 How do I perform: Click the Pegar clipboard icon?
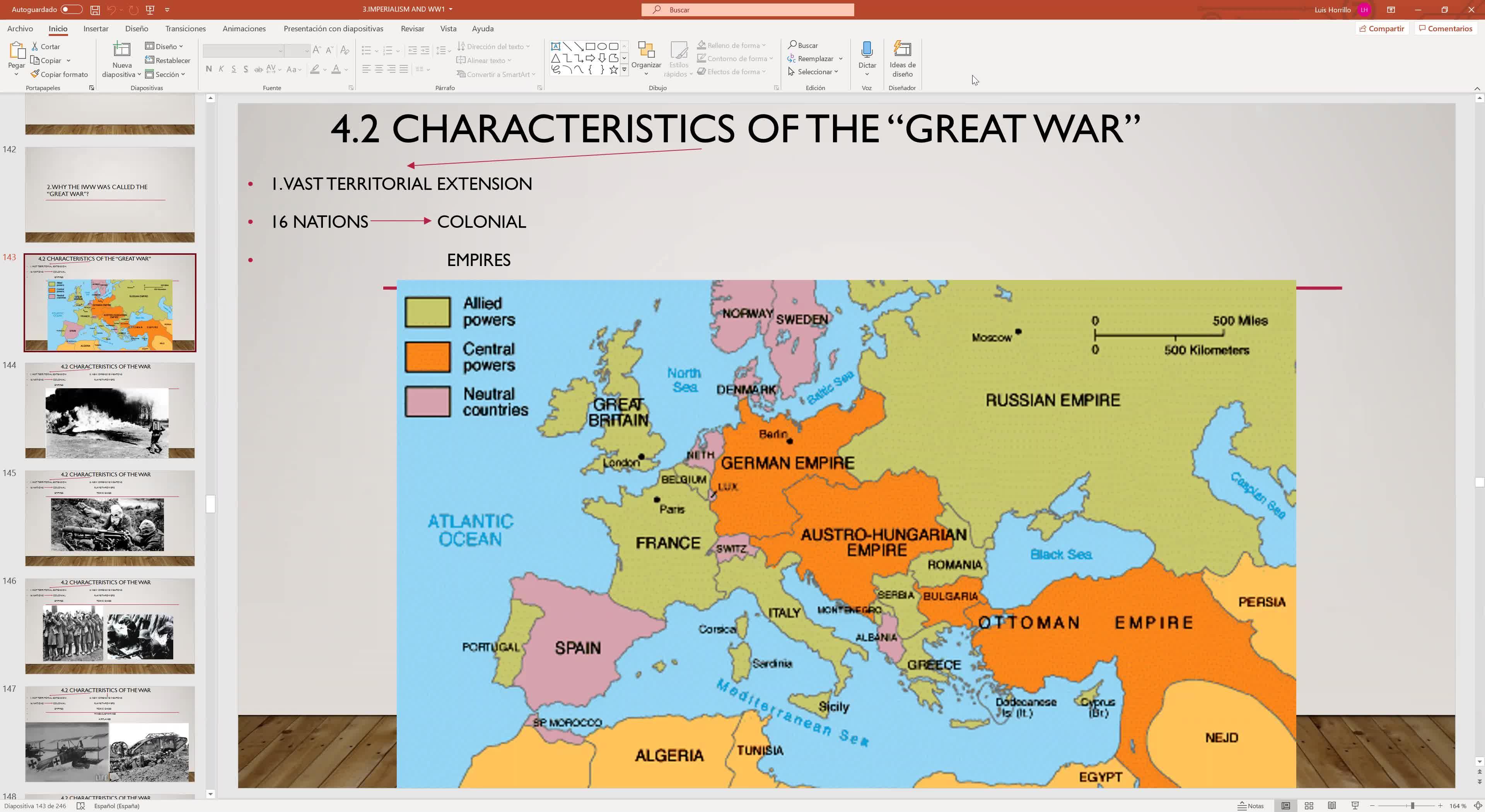[x=16, y=51]
